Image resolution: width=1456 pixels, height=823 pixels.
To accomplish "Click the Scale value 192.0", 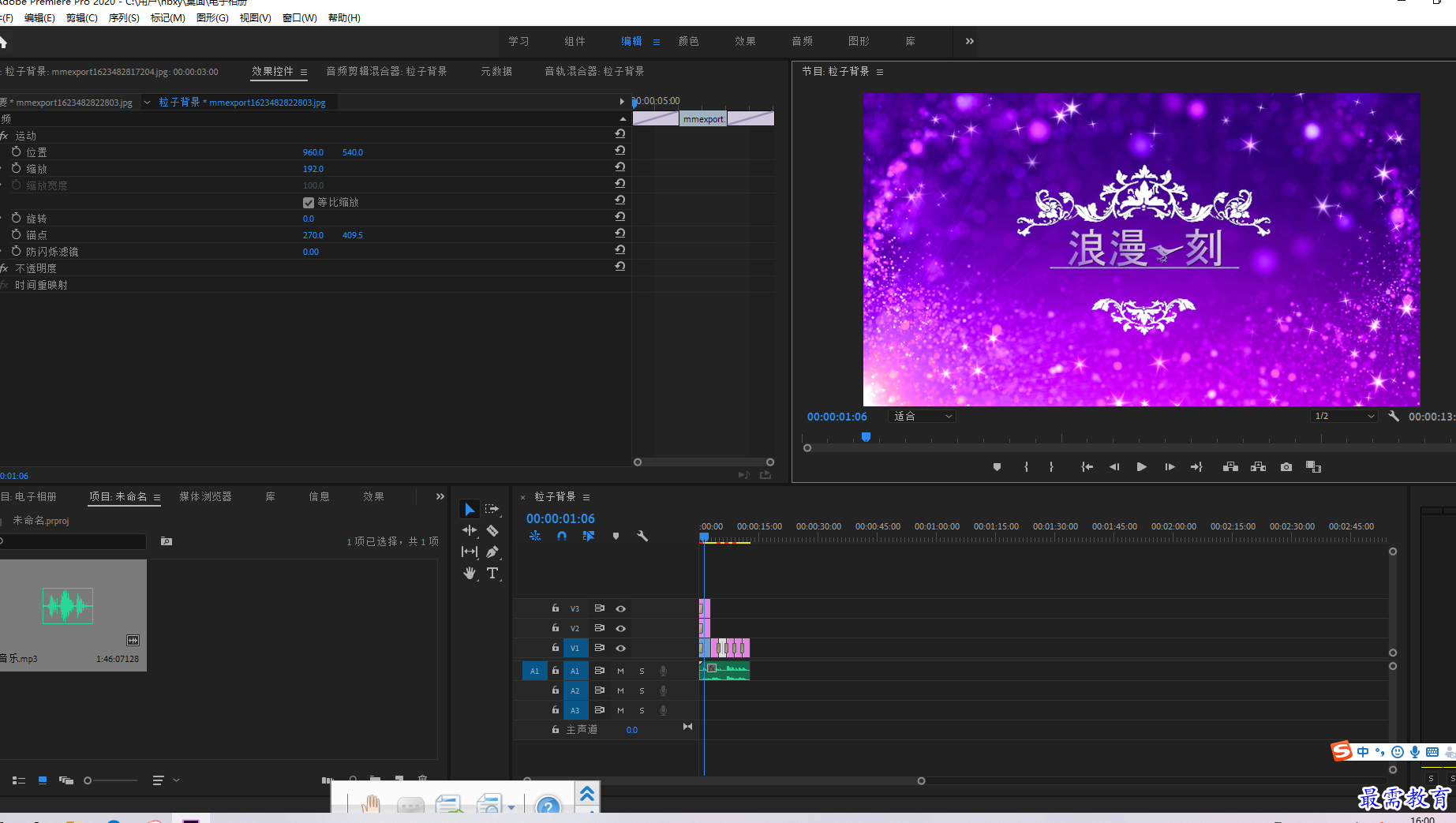I will click(x=313, y=169).
